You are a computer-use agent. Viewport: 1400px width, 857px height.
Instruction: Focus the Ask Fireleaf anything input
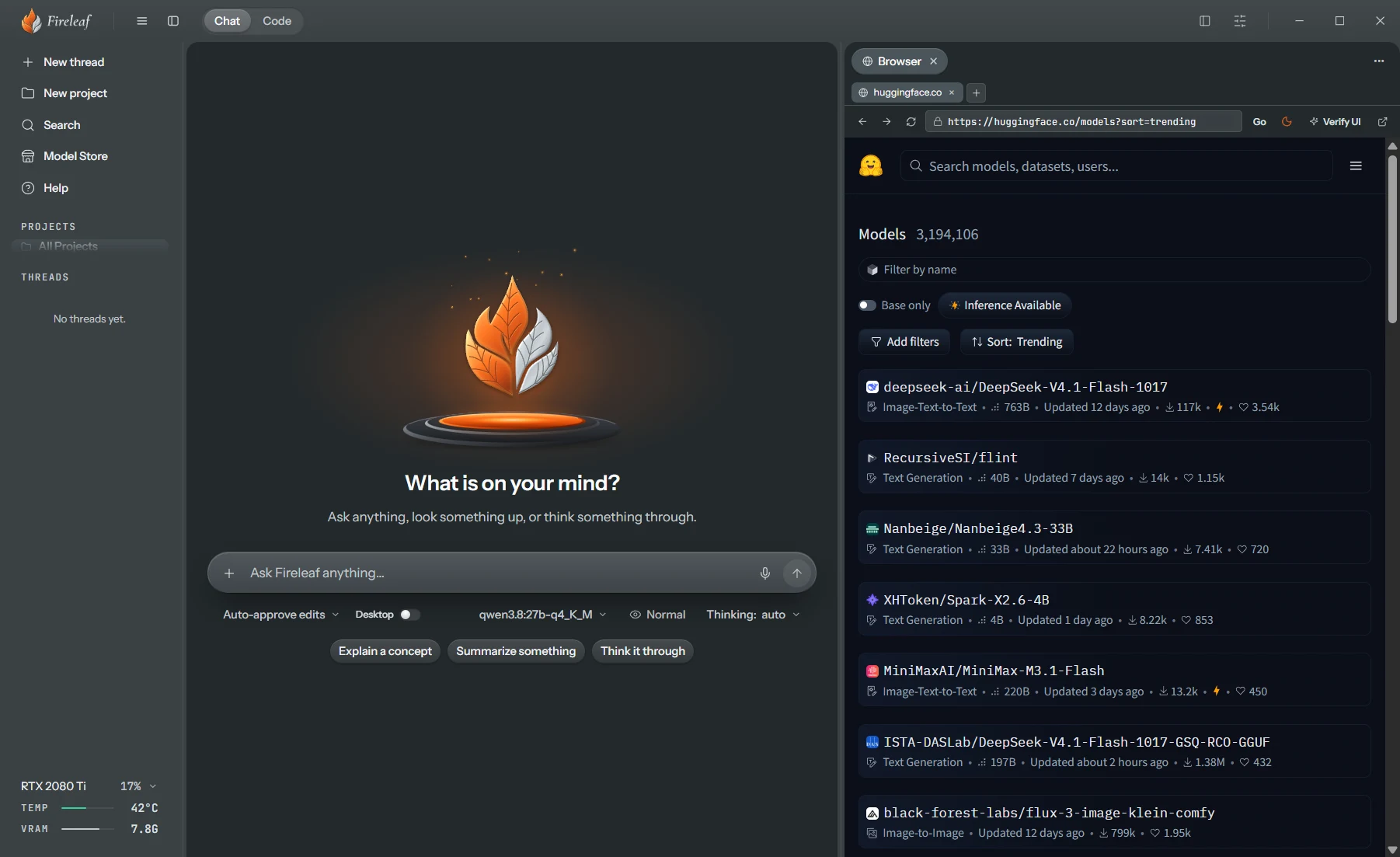497,573
